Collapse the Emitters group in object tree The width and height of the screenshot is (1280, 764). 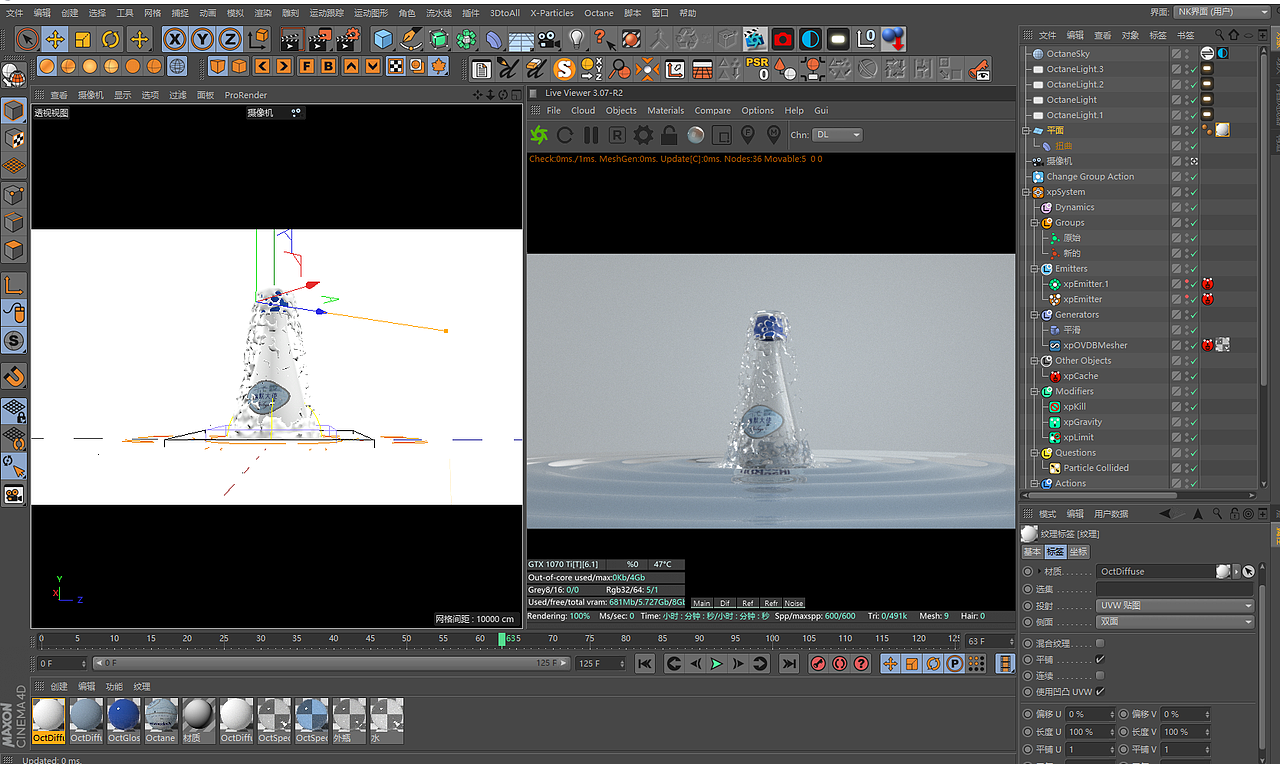(1035, 268)
